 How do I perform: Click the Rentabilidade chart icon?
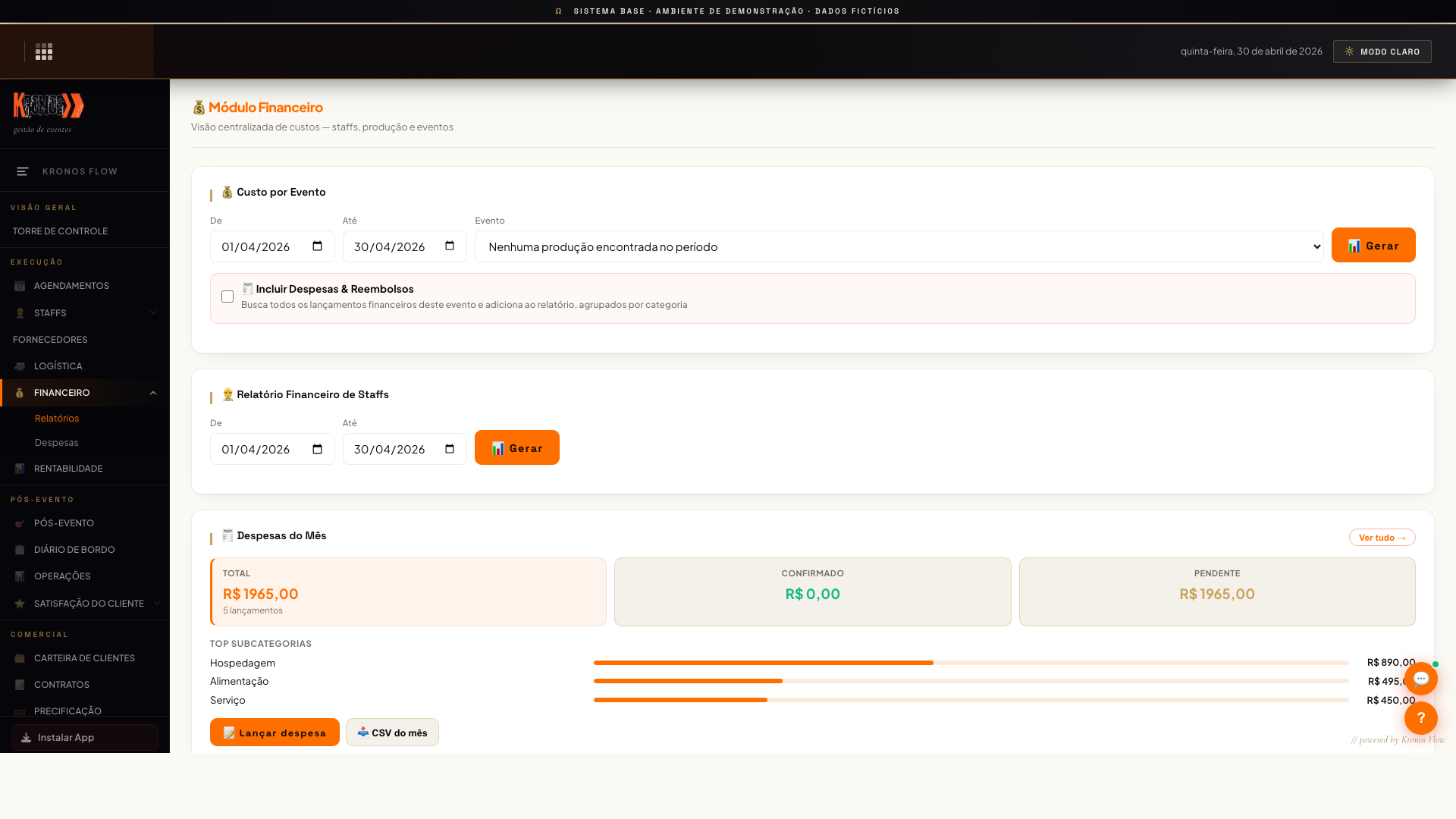click(20, 469)
